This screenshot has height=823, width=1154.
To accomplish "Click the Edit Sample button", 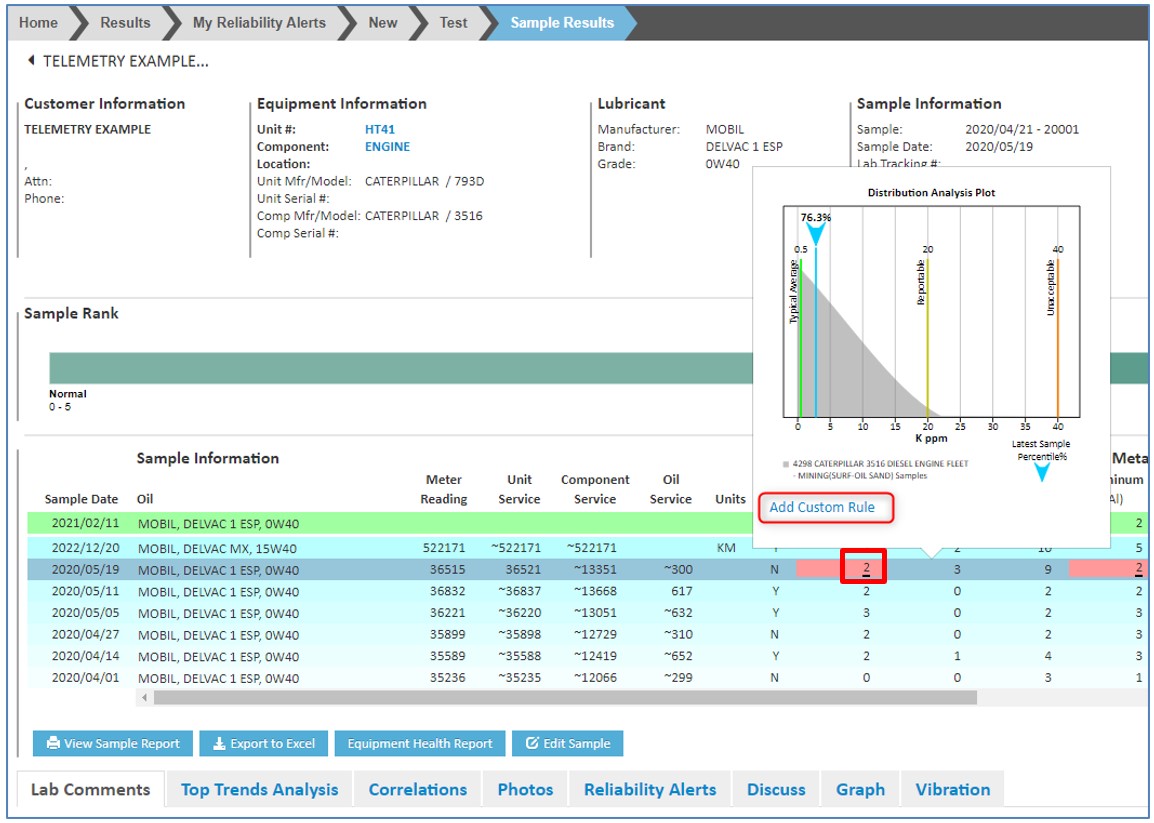I will [x=567, y=743].
